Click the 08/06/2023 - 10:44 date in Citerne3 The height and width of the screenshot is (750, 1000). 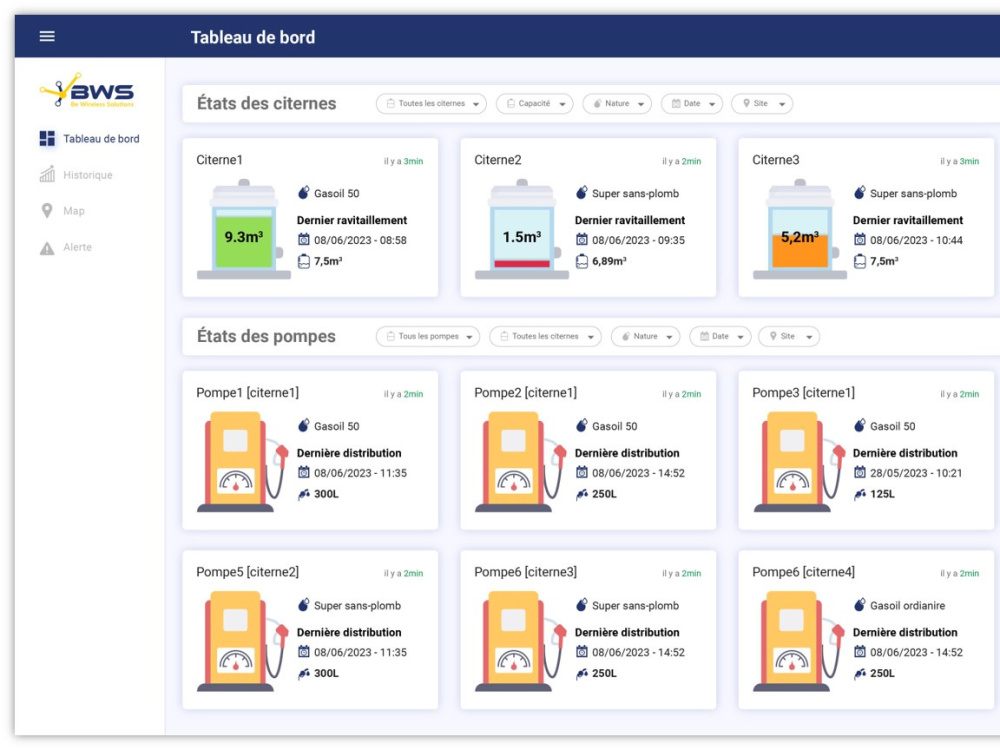[916, 240]
